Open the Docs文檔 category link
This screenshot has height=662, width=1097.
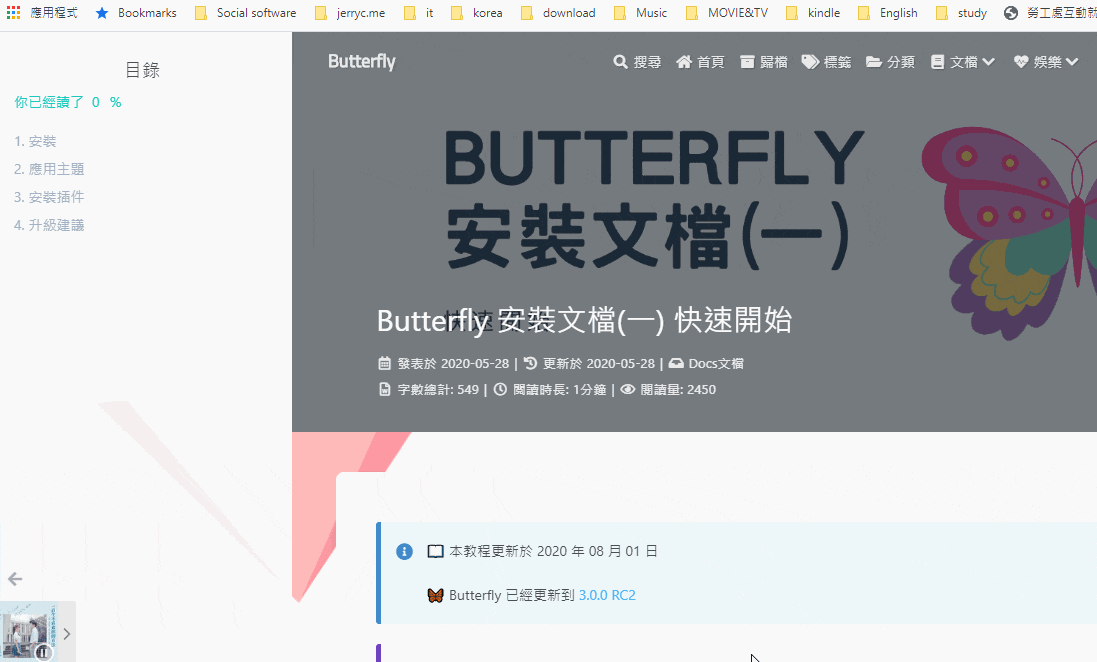coord(715,364)
